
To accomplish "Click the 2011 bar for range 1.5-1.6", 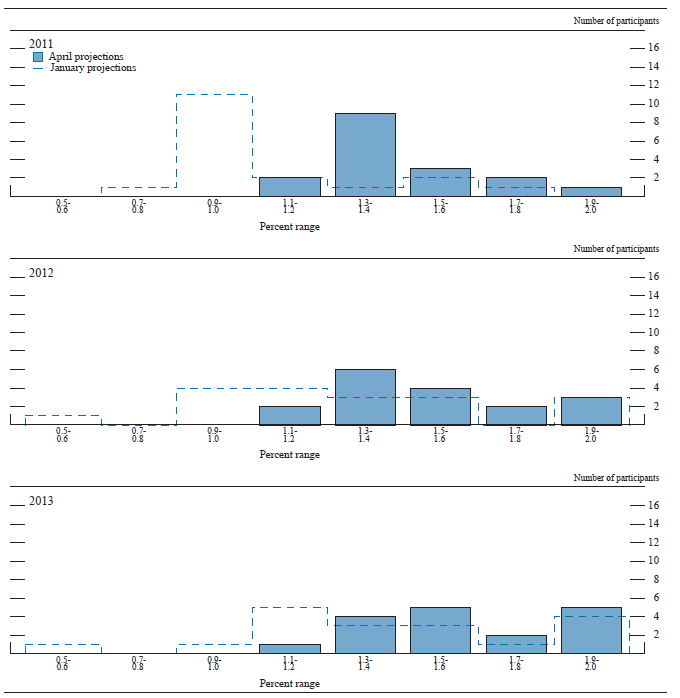I will click(x=440, y=182).
